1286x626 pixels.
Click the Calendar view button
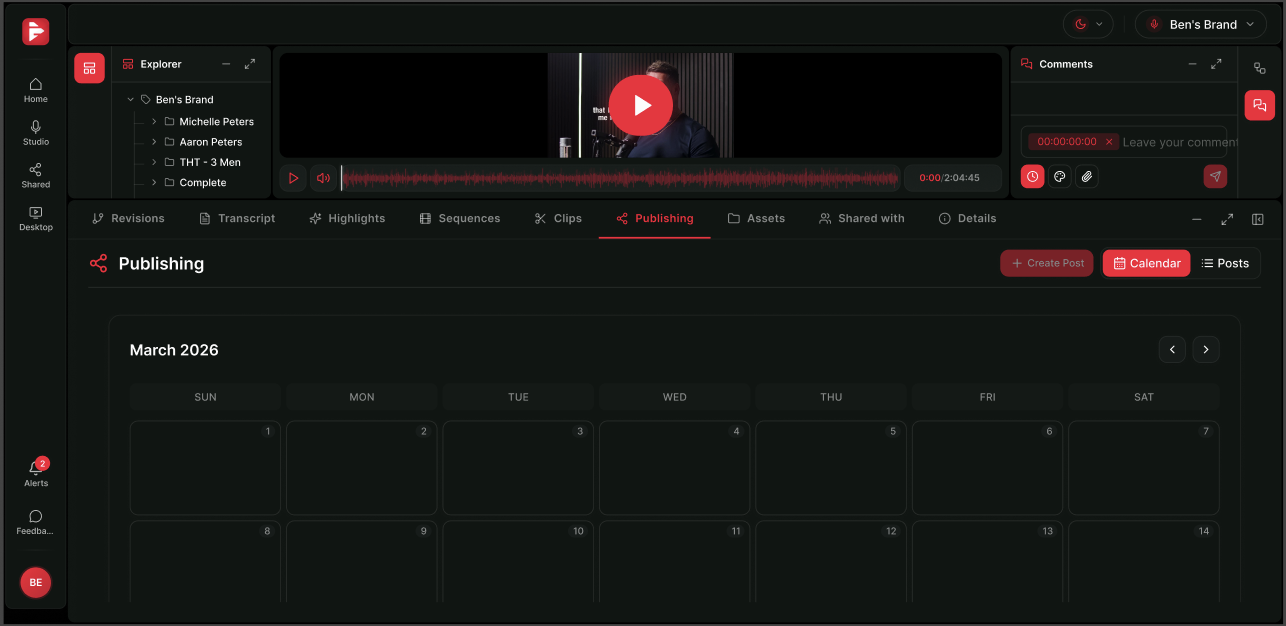pos(1146,263)
